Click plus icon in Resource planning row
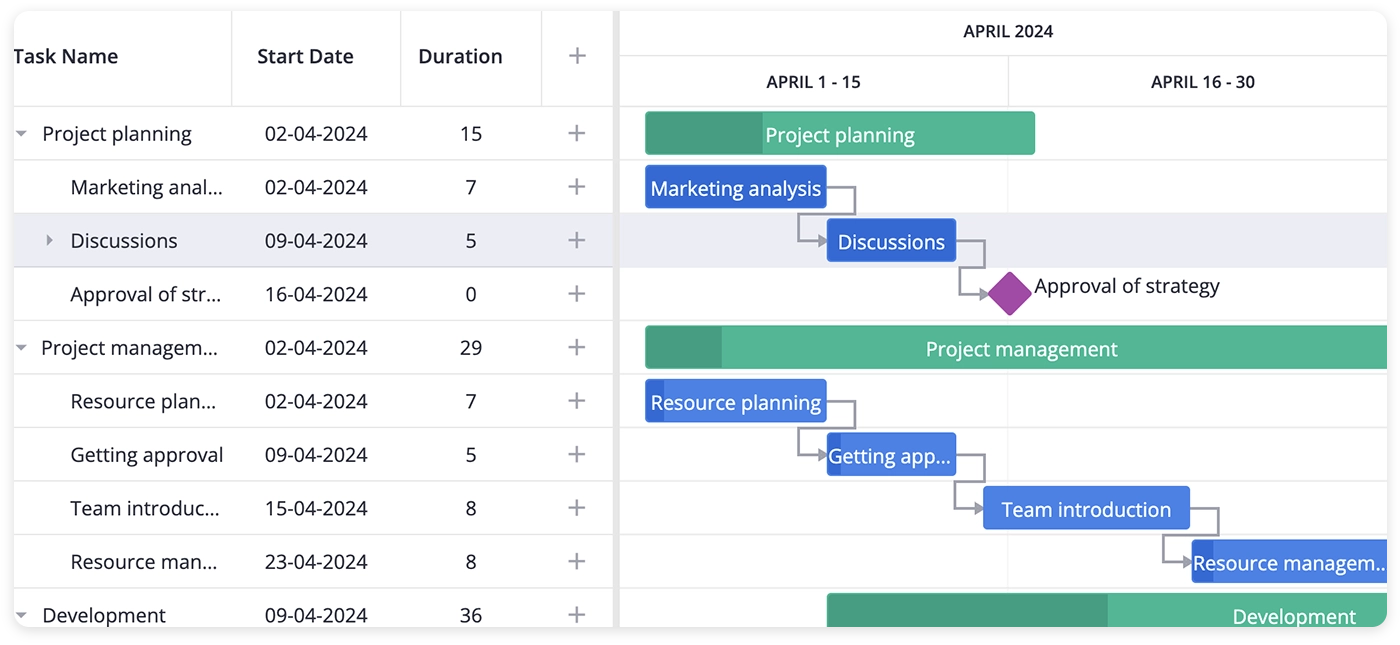The image size is (1400, 645). (577, 401)
